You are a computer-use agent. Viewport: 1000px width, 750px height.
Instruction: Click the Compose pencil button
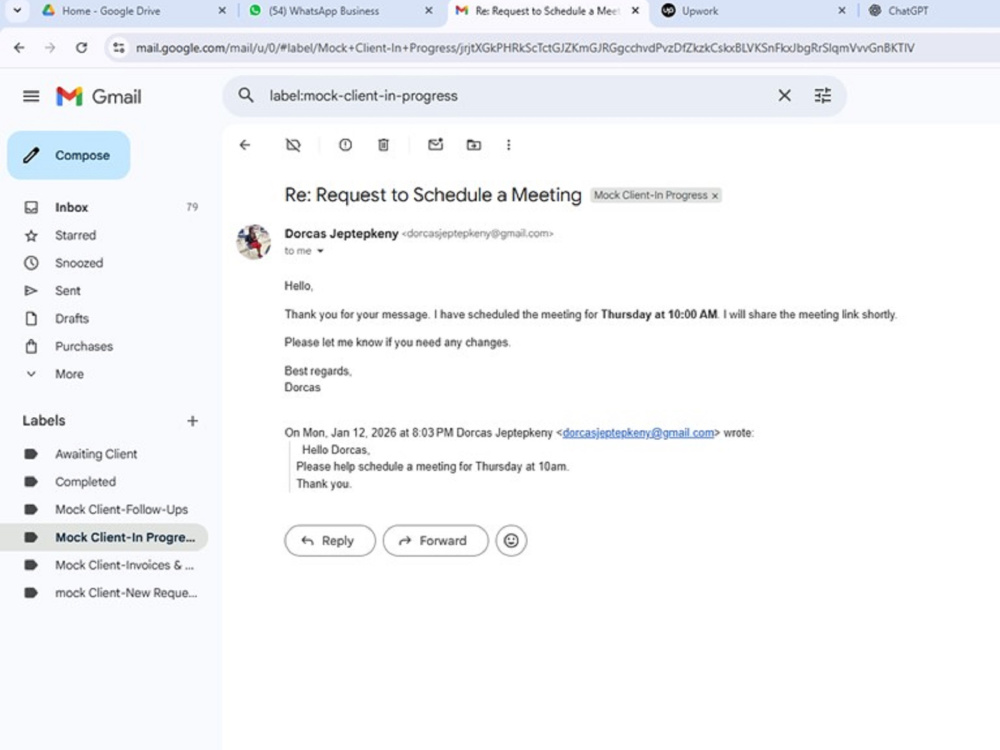point(69,155)
